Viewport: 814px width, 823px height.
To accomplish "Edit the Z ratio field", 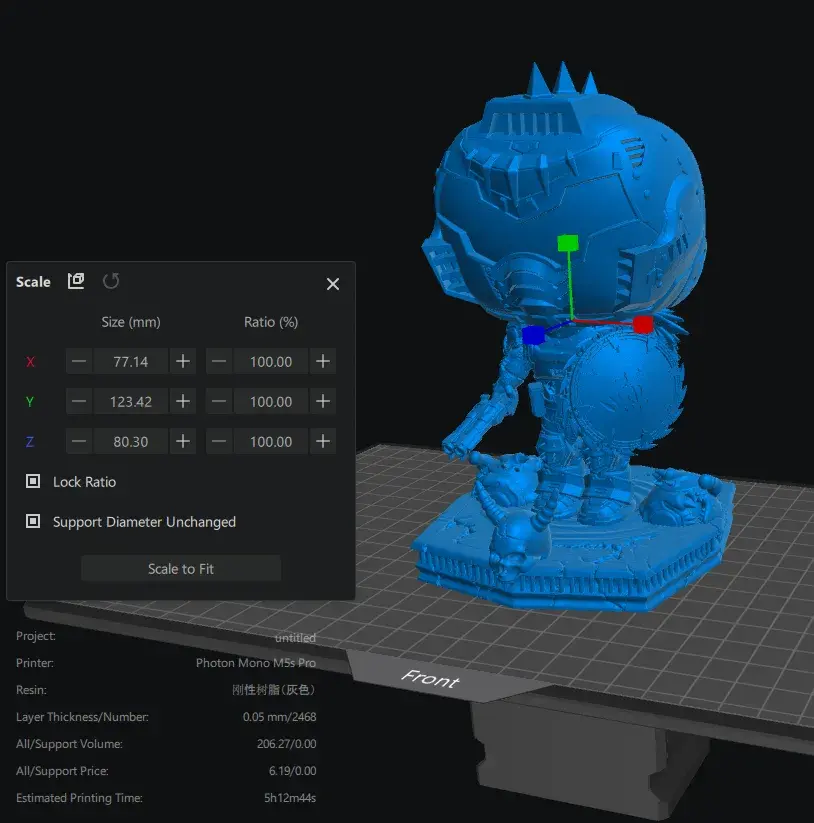I will [x=271, y=441].
